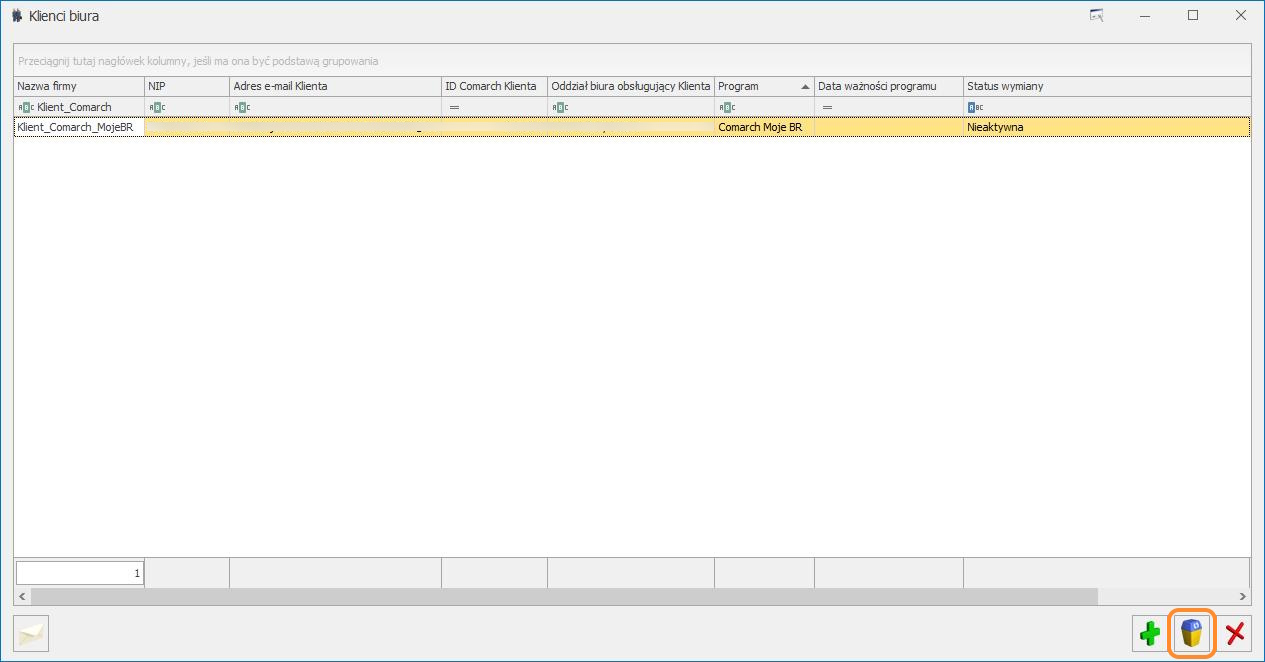The width and height of the screenshot is (1265, 662).
Task: Sort by ID Comarch Klienta header
Action: pos(494,87)
